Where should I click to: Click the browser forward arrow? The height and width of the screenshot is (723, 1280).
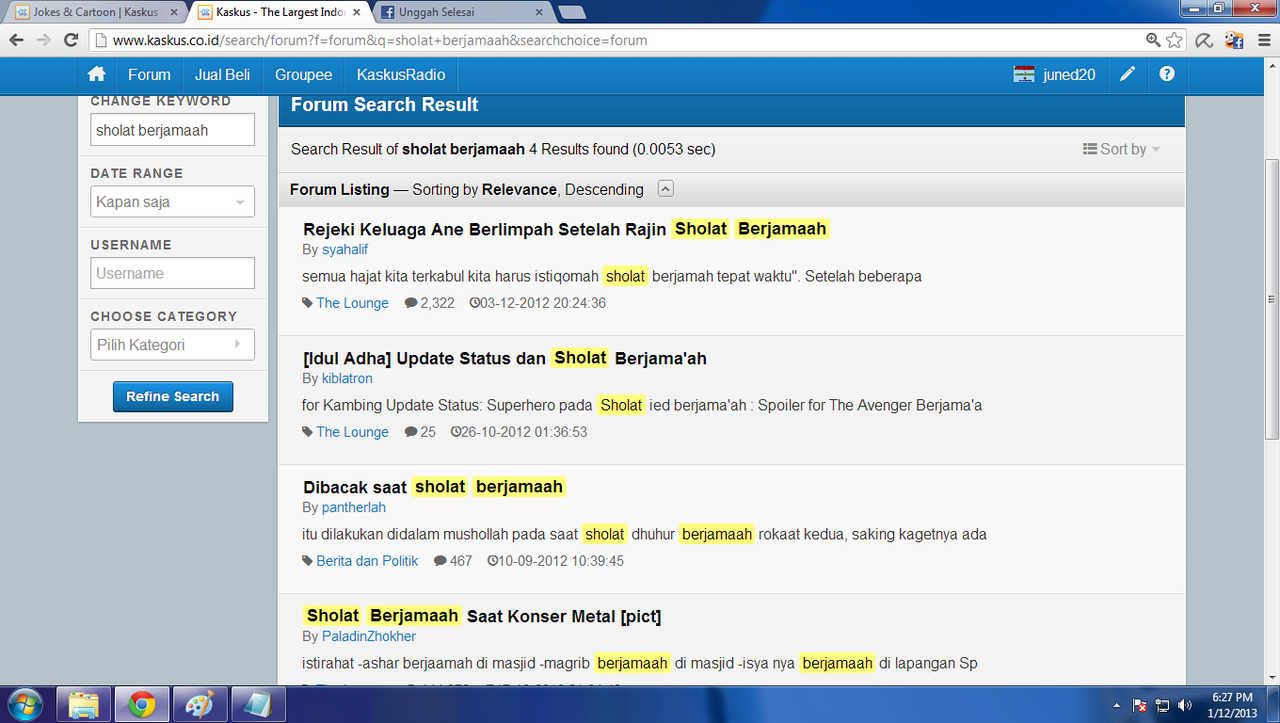(x=43, y=40)
